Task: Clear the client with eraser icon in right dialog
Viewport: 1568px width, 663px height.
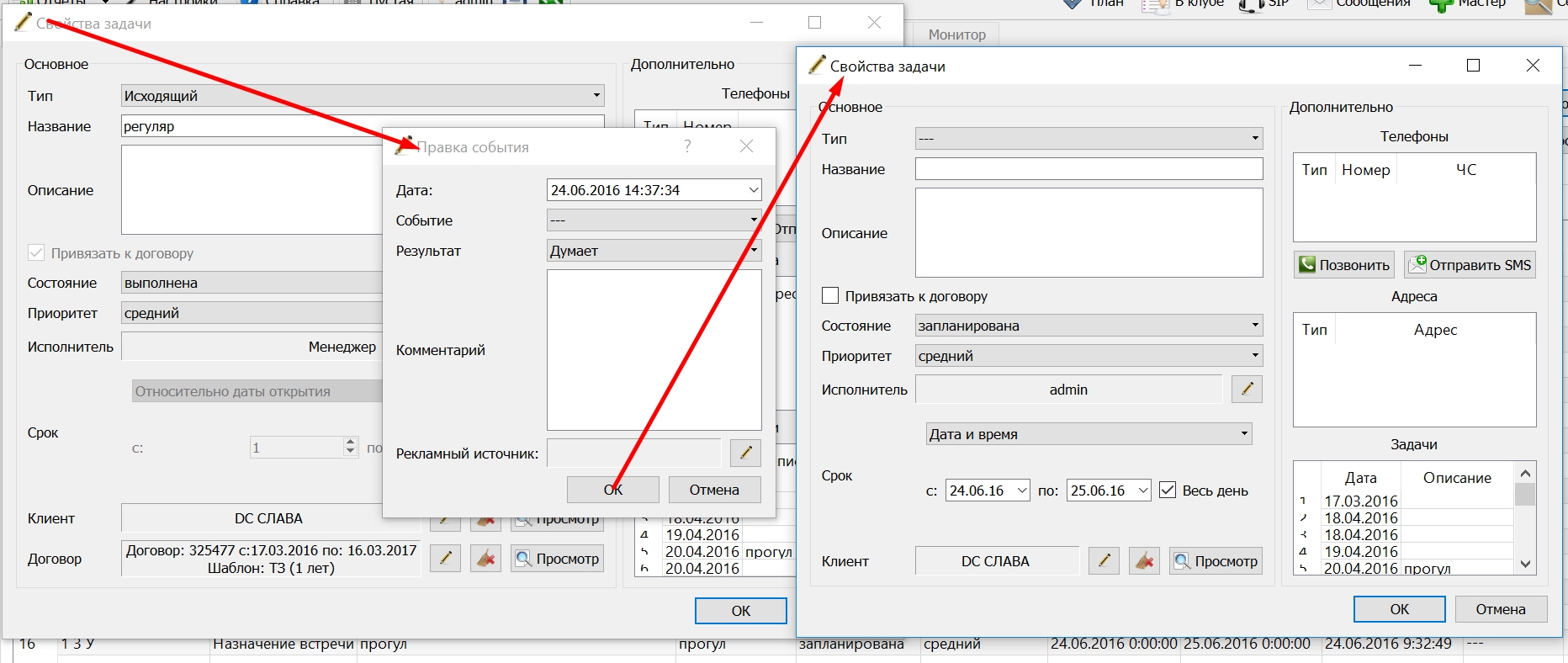Action: point(1144,560)
